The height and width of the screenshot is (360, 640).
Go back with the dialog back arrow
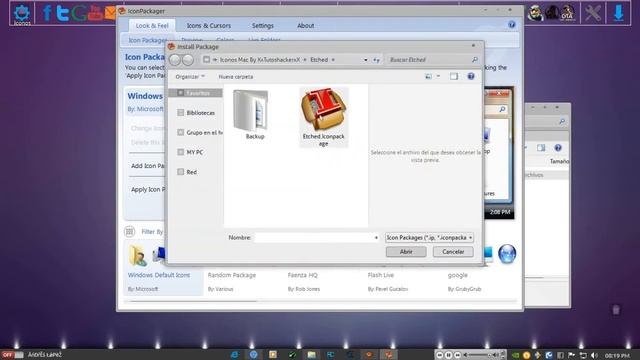pyautogui.click(x=175, y=60)
